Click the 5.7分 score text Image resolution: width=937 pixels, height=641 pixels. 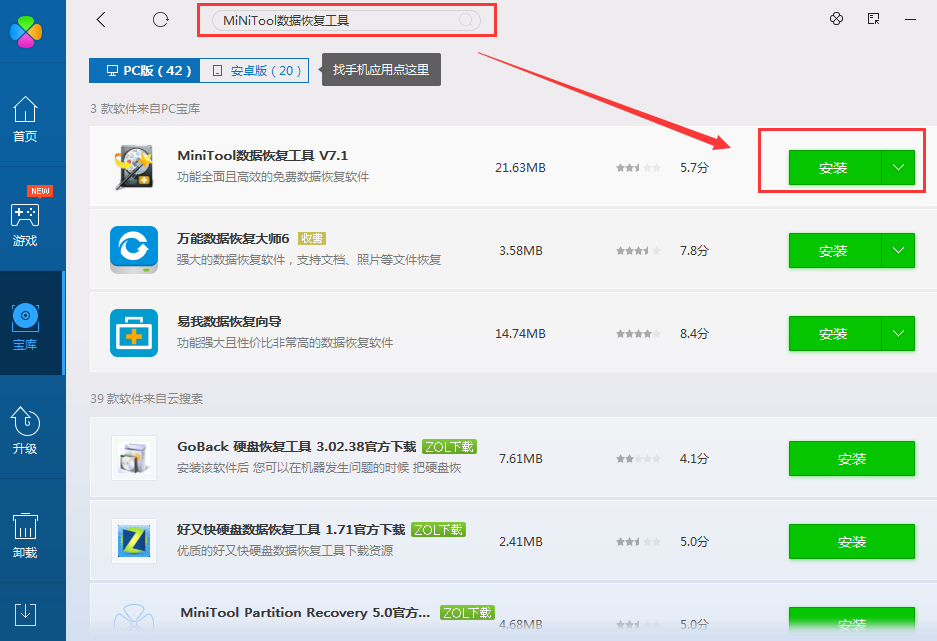coord(694,168)
